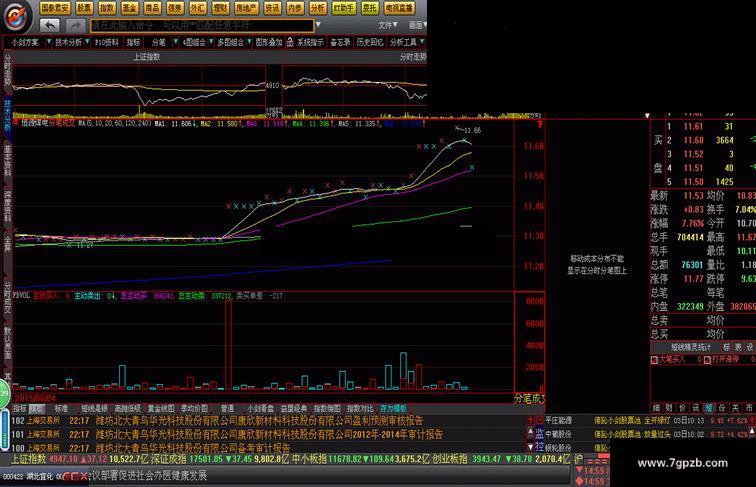756x487 pixels.
Task: Expand the 4图组合 dropdown arrow
Action: click(x=211, y=42)
